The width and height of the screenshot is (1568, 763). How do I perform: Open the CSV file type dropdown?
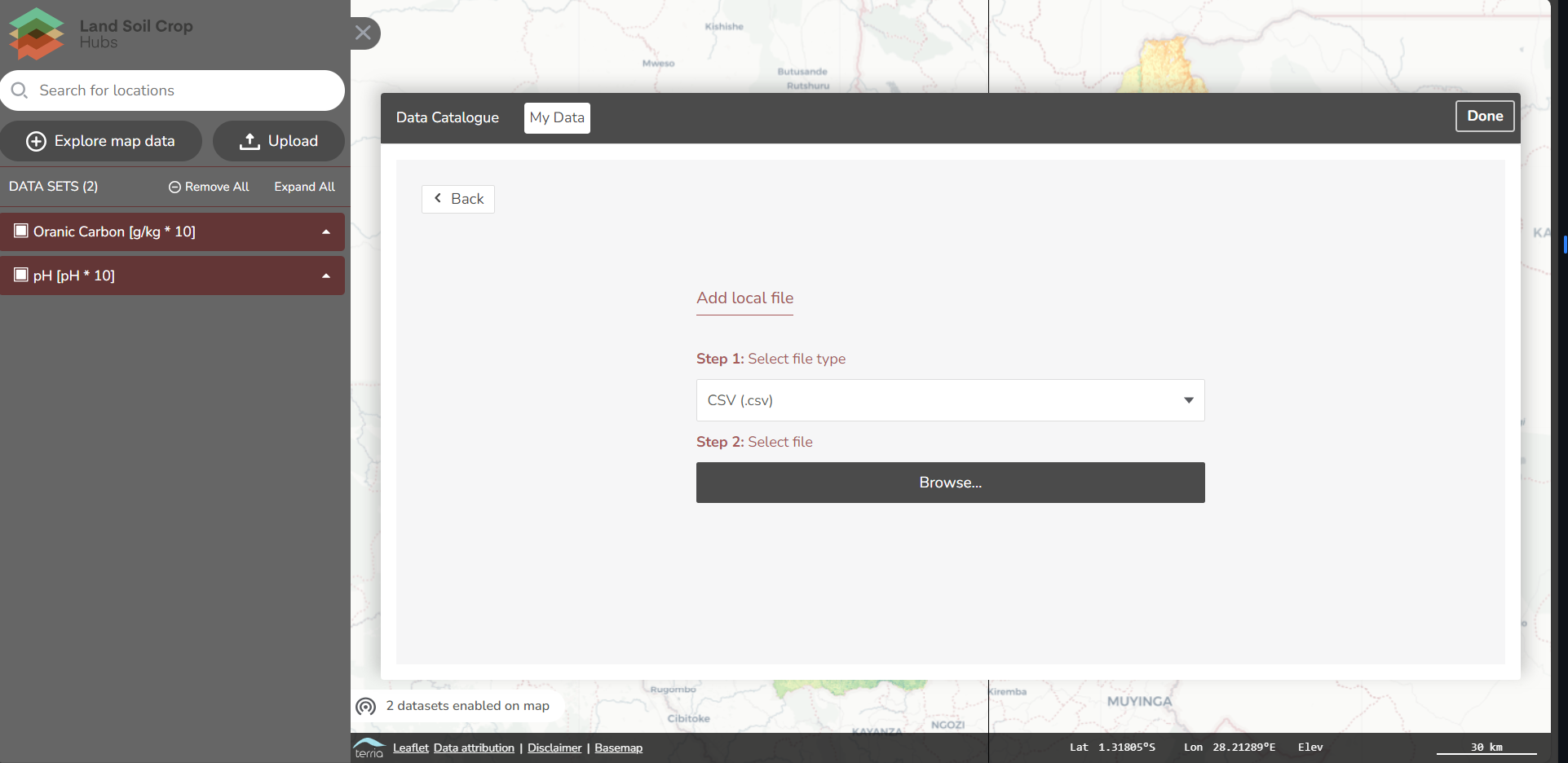[x=950, y=400]
